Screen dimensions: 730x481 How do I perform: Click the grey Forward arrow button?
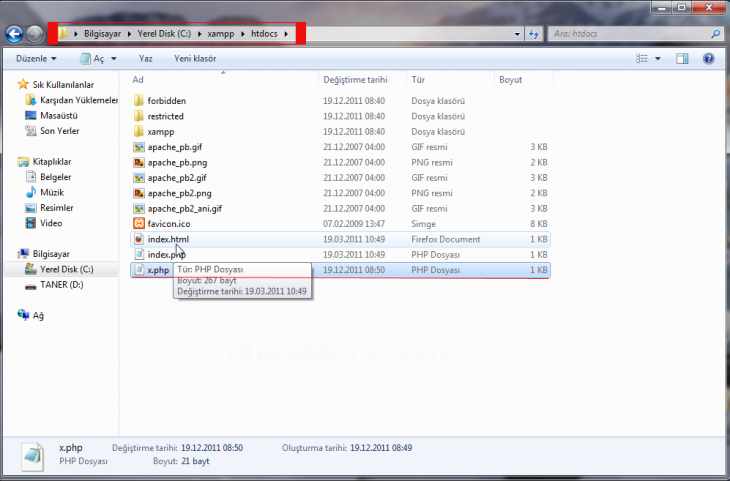34,34
